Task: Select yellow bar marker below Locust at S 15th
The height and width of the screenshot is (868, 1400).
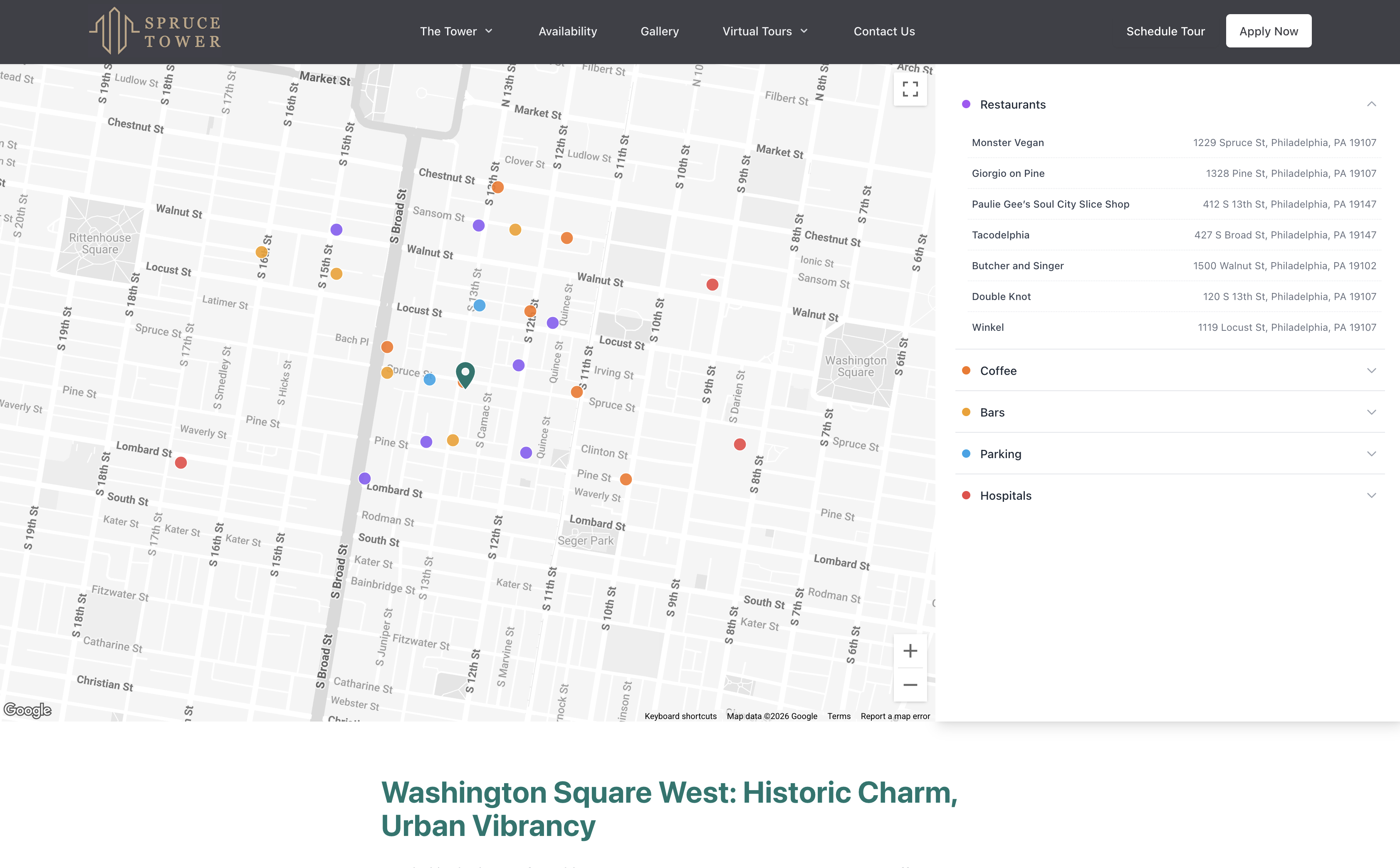Action: pyautogui.click(x=336, y=274)
